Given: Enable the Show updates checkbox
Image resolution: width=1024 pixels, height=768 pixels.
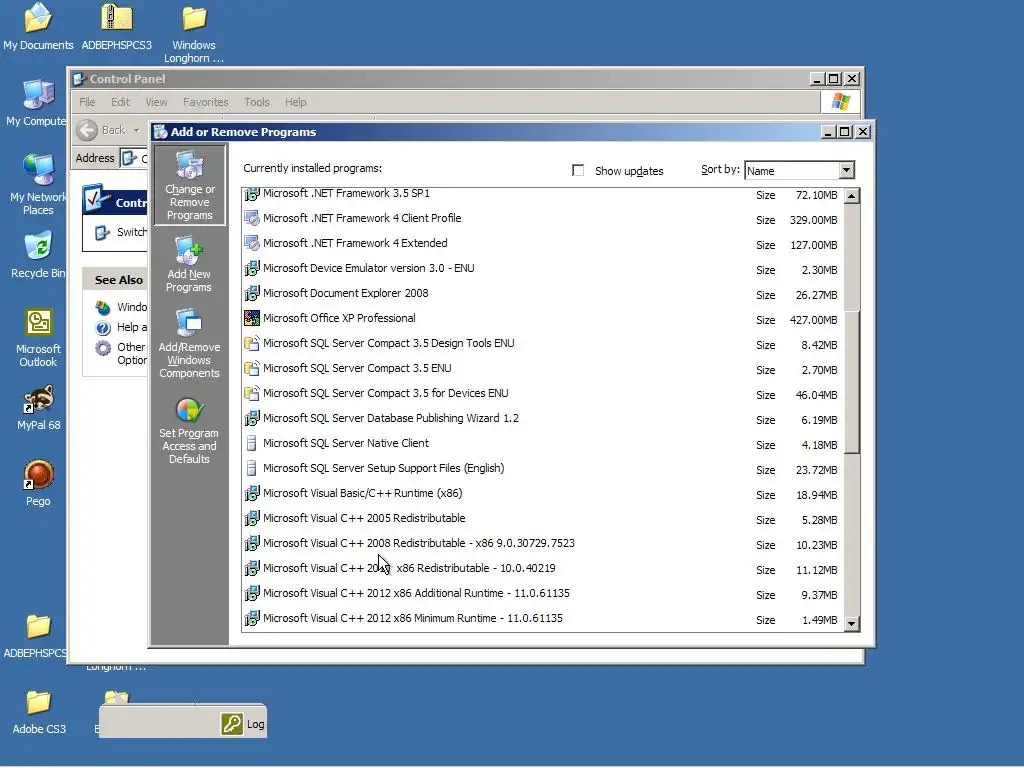Looking at the screenshot, I should 578,170.
